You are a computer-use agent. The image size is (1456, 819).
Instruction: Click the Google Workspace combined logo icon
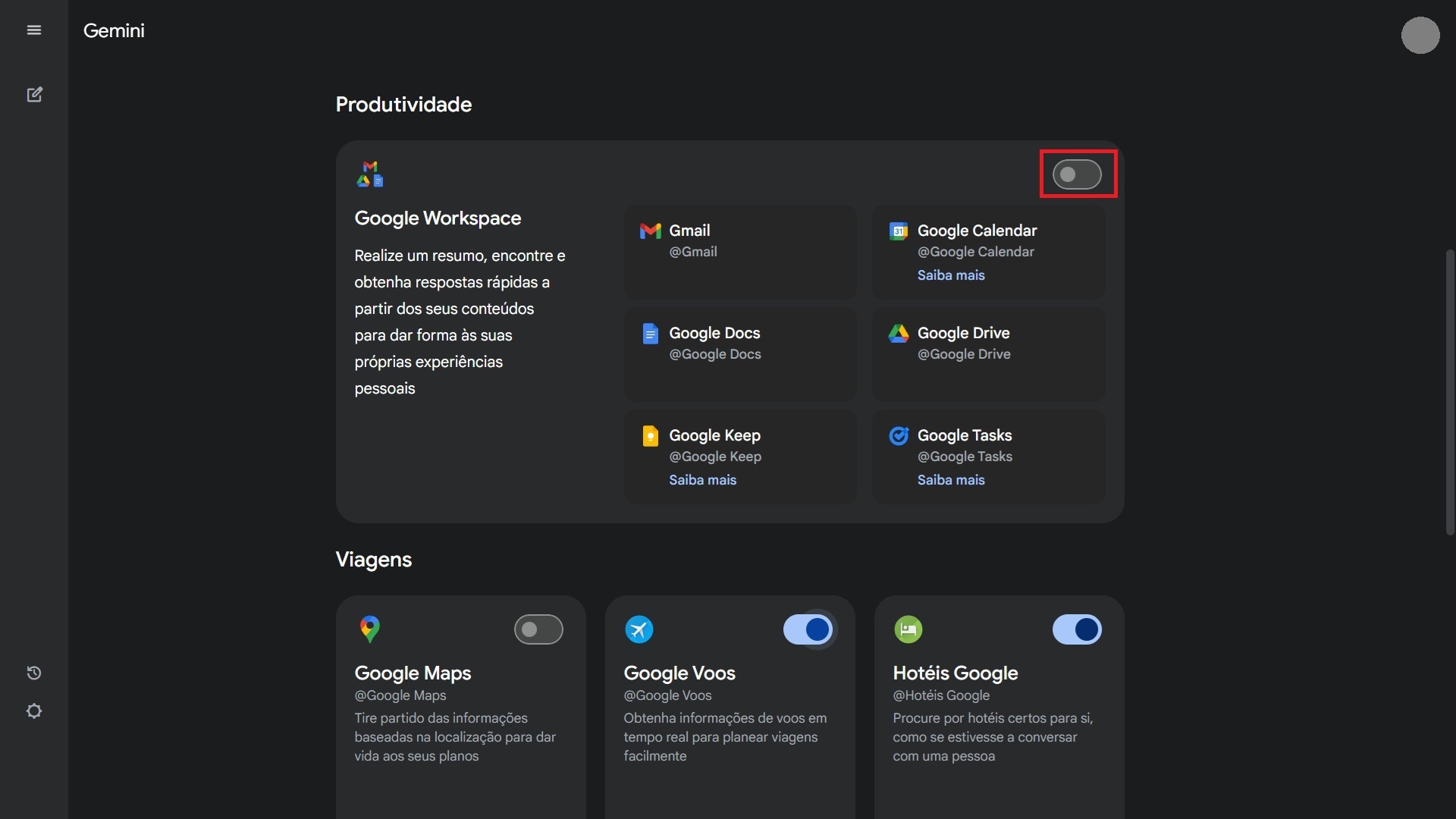pyautogui.click(x=370, y=174)
